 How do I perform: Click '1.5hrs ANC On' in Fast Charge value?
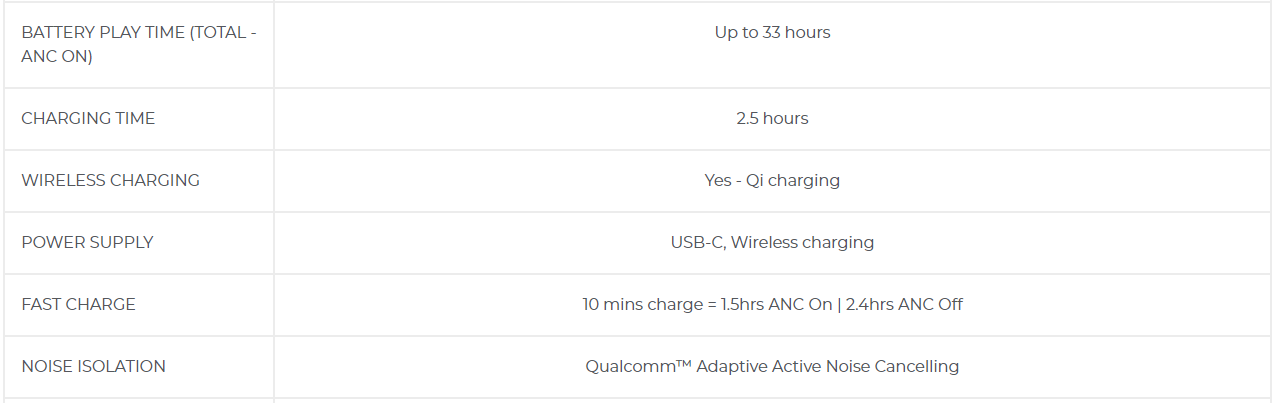(x=777, y=304)
